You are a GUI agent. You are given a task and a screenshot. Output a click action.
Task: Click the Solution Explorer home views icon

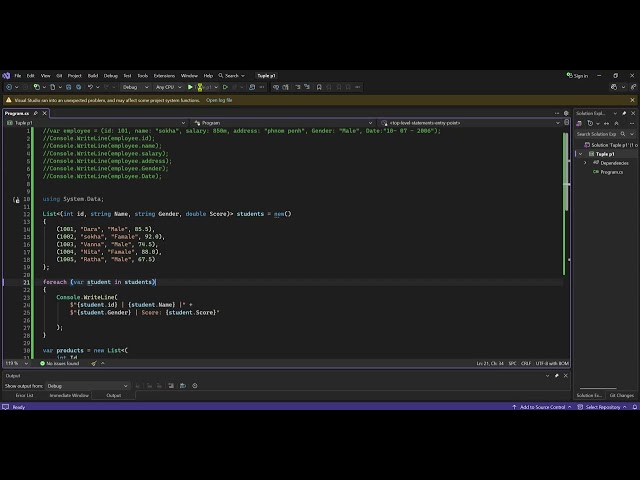coord(579,123)
